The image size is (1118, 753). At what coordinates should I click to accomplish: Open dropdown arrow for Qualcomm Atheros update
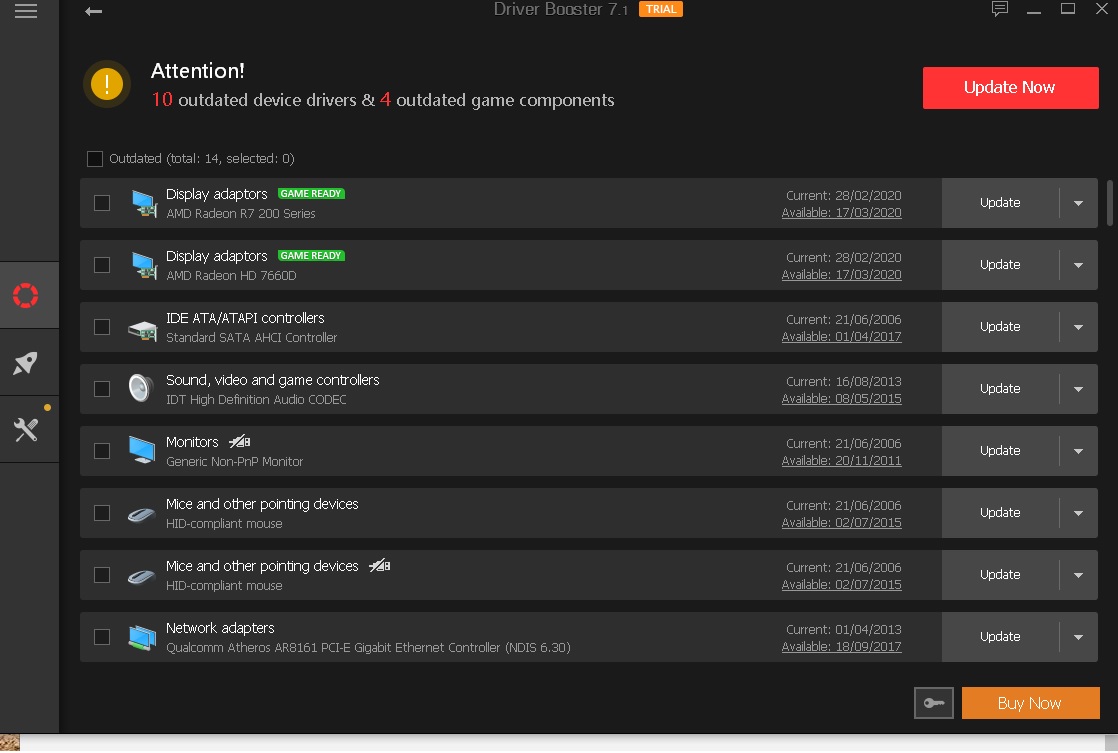click(1078, 637)
